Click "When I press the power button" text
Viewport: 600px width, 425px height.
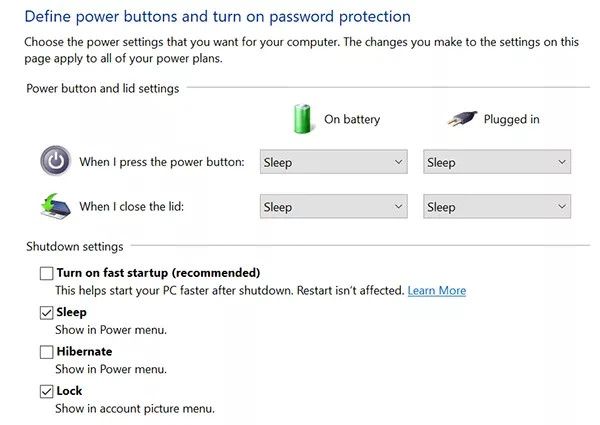(162, 162)
